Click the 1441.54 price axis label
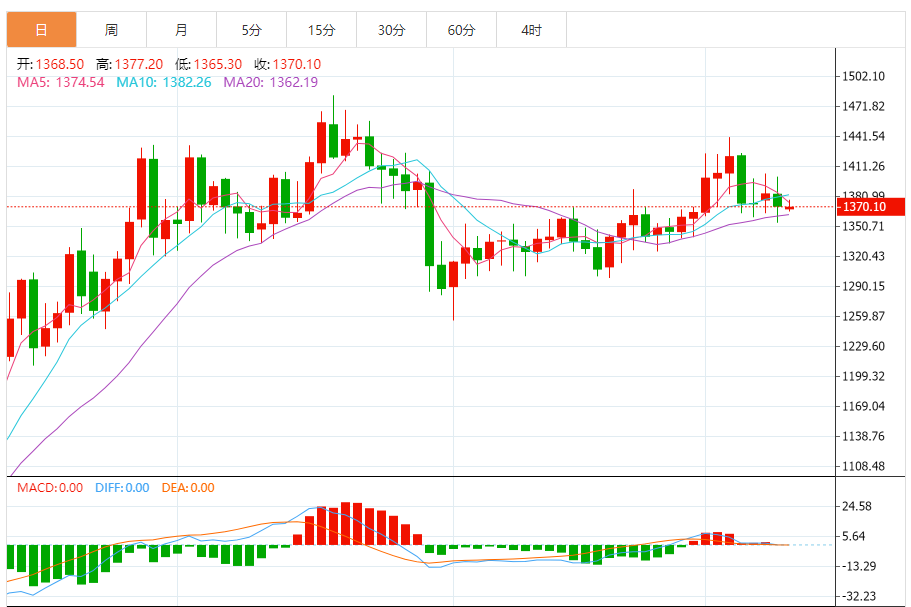911x607 pixels. (x=863, y=137)
